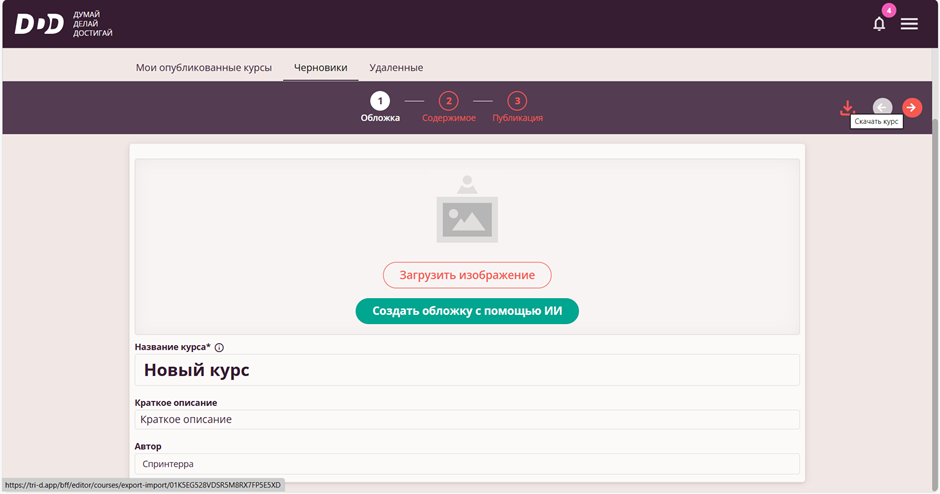Jump to step 2 Содержимое
940x494 pixels.
(449, 100)
